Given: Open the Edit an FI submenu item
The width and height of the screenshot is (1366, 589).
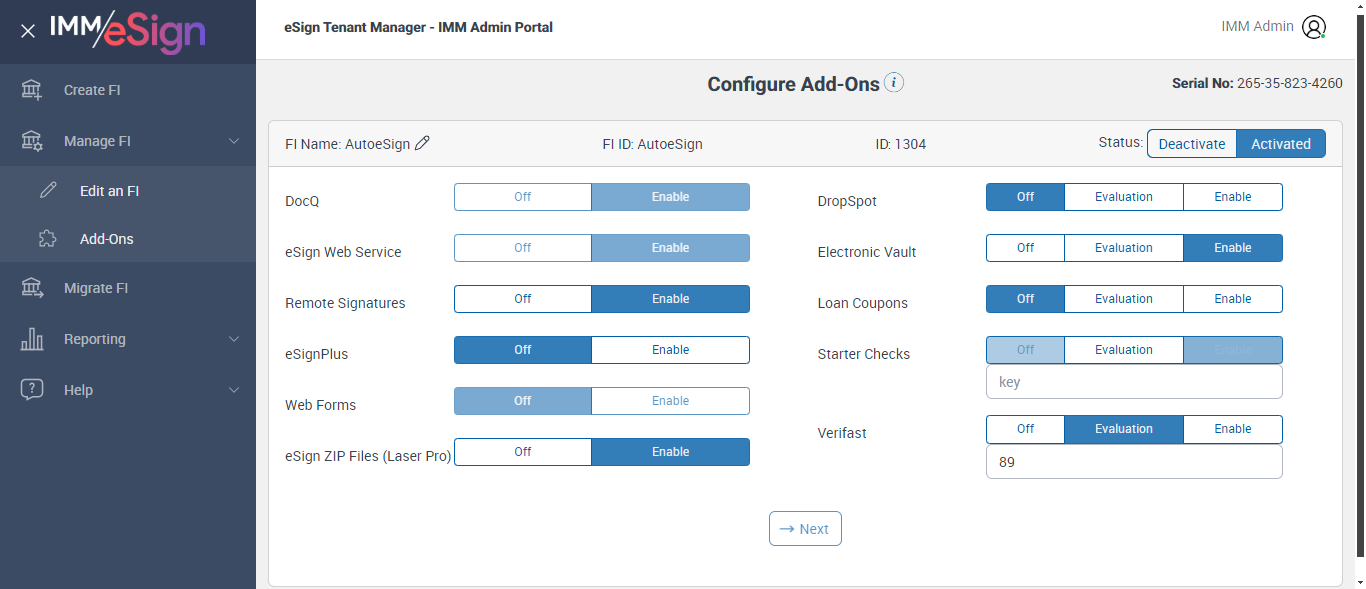Looking at the screenshot, I should click(109, 191).
